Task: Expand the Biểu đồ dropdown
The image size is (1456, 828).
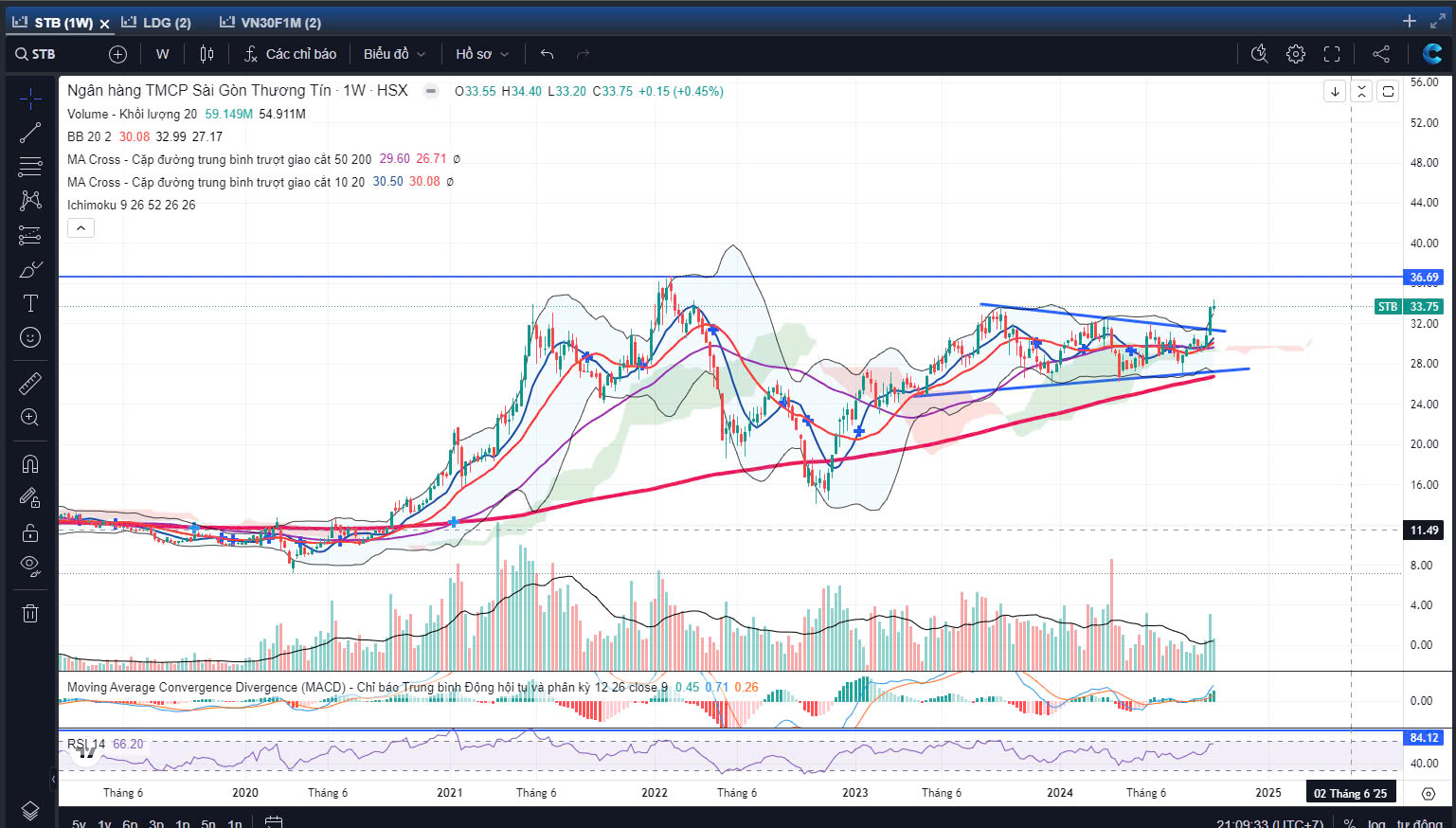Action: tap(395, 54)
